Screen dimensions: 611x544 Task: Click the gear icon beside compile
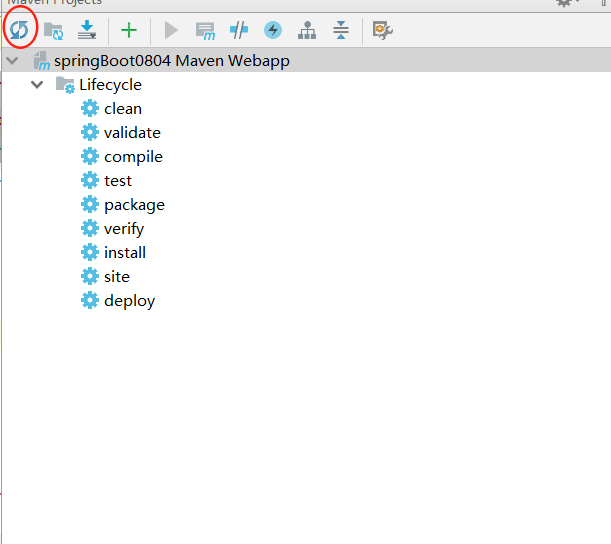pos(90,157)
